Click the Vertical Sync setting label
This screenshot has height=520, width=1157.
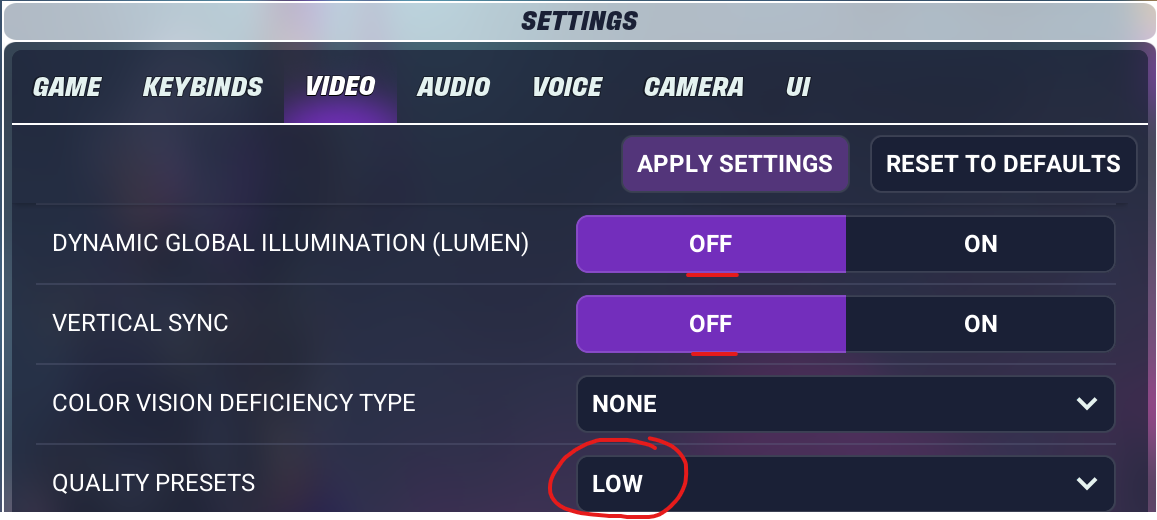point(140,323)
